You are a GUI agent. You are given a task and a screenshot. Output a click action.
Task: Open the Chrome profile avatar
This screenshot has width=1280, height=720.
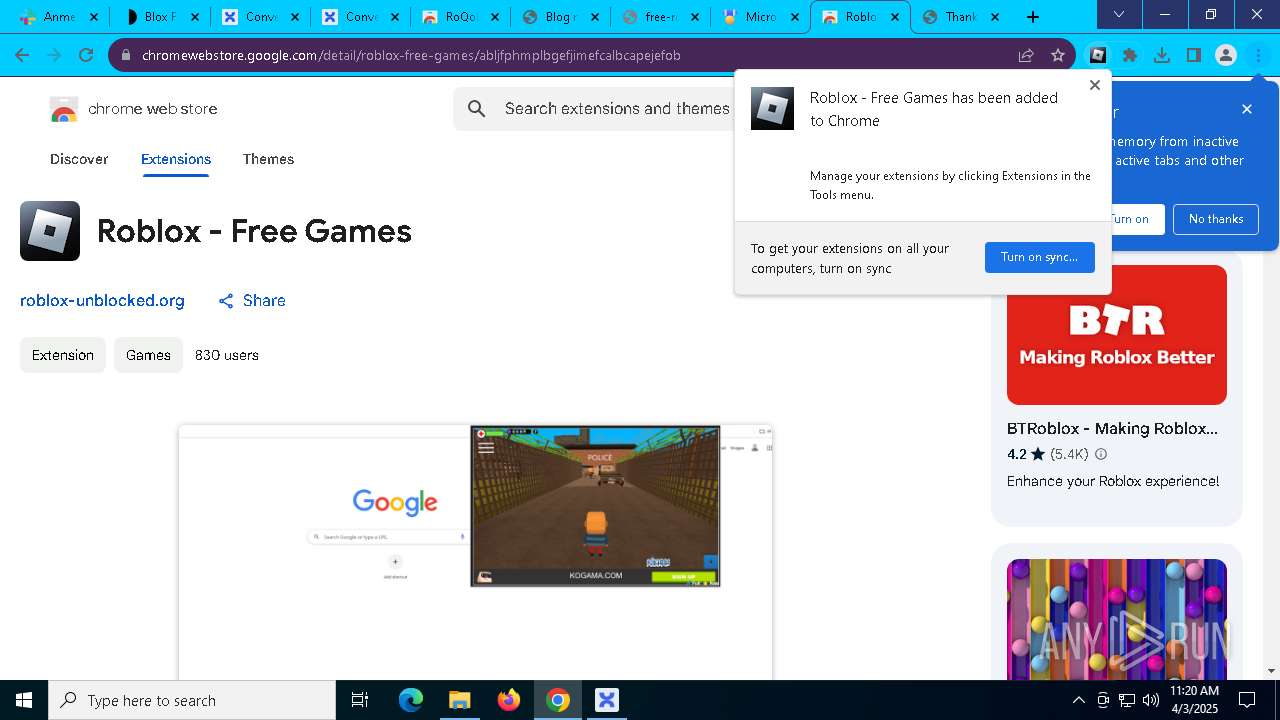click(x=1226, y=56)
